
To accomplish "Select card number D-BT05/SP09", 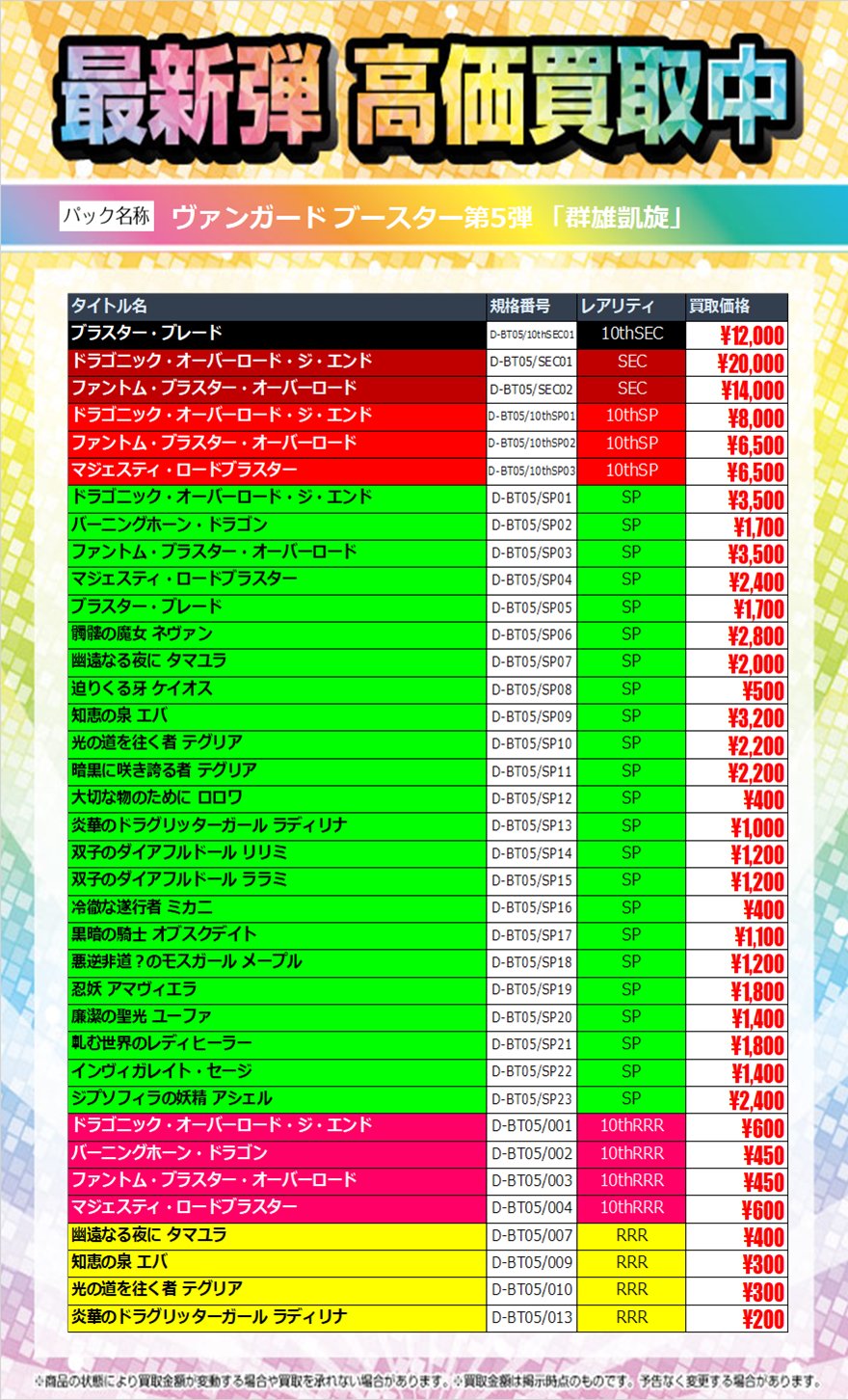I will coord(532,716).
